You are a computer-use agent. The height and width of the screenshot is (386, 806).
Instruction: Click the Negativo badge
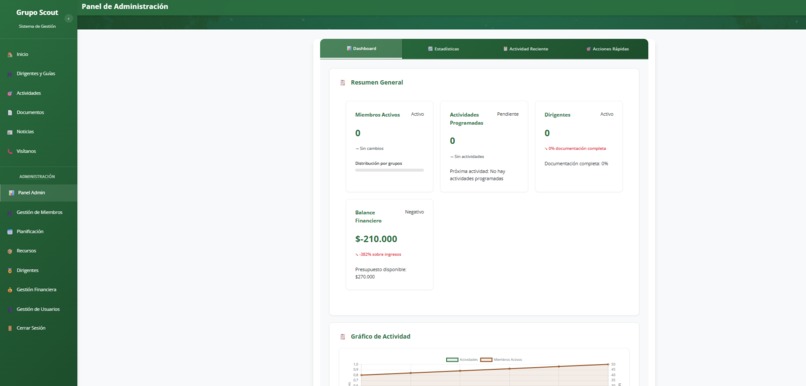pyautogui.click(x=414, y=212)
